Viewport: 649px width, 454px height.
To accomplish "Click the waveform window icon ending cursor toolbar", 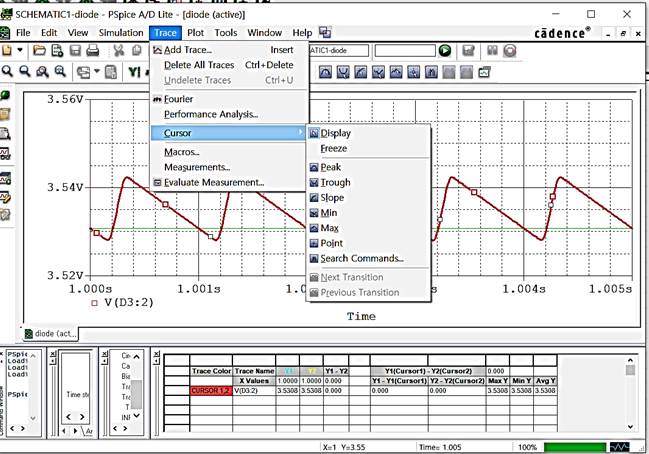I will [x=484, y=72].
